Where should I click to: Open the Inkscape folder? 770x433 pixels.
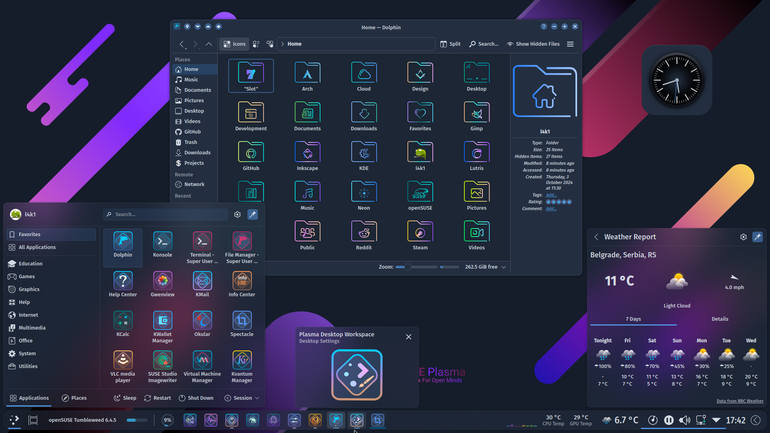(x=307, y=156)
